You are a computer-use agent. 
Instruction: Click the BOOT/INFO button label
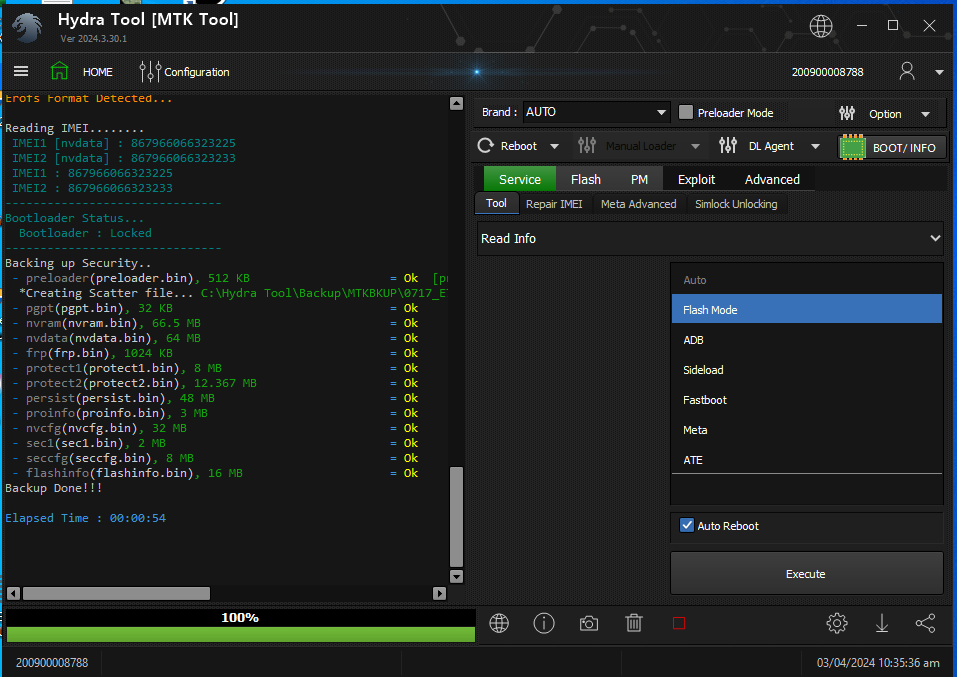tap(904, 148)
